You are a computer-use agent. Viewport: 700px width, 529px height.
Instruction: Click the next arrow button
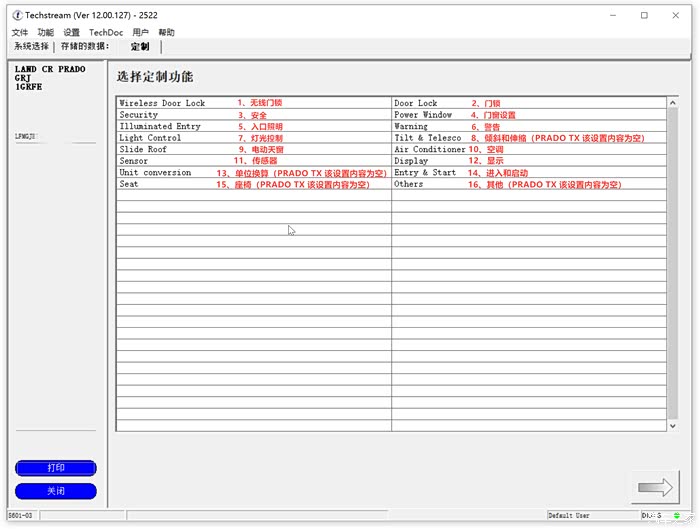(x=655, y=487)
